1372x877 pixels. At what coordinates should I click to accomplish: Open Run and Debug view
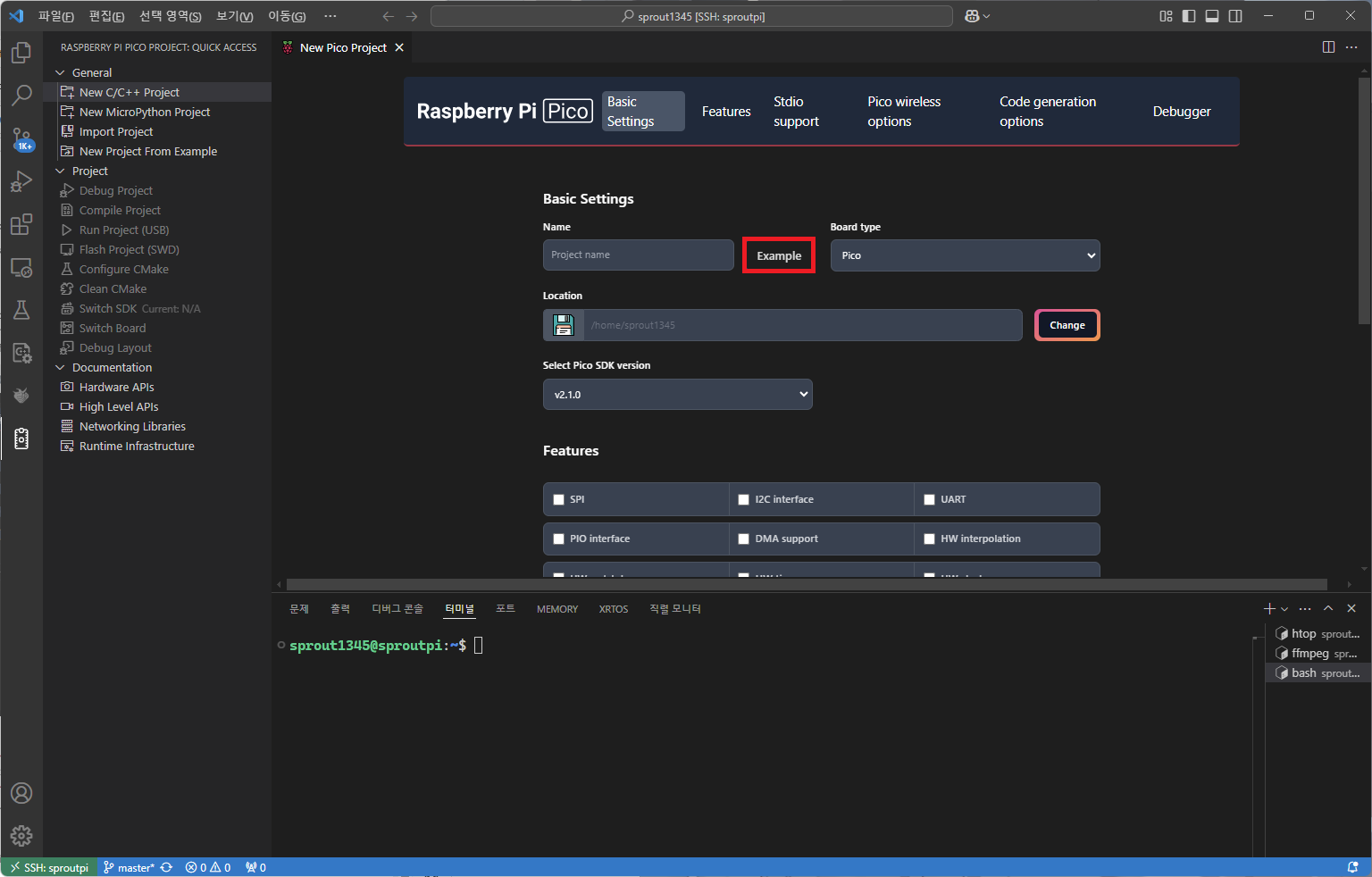[21, 181]
